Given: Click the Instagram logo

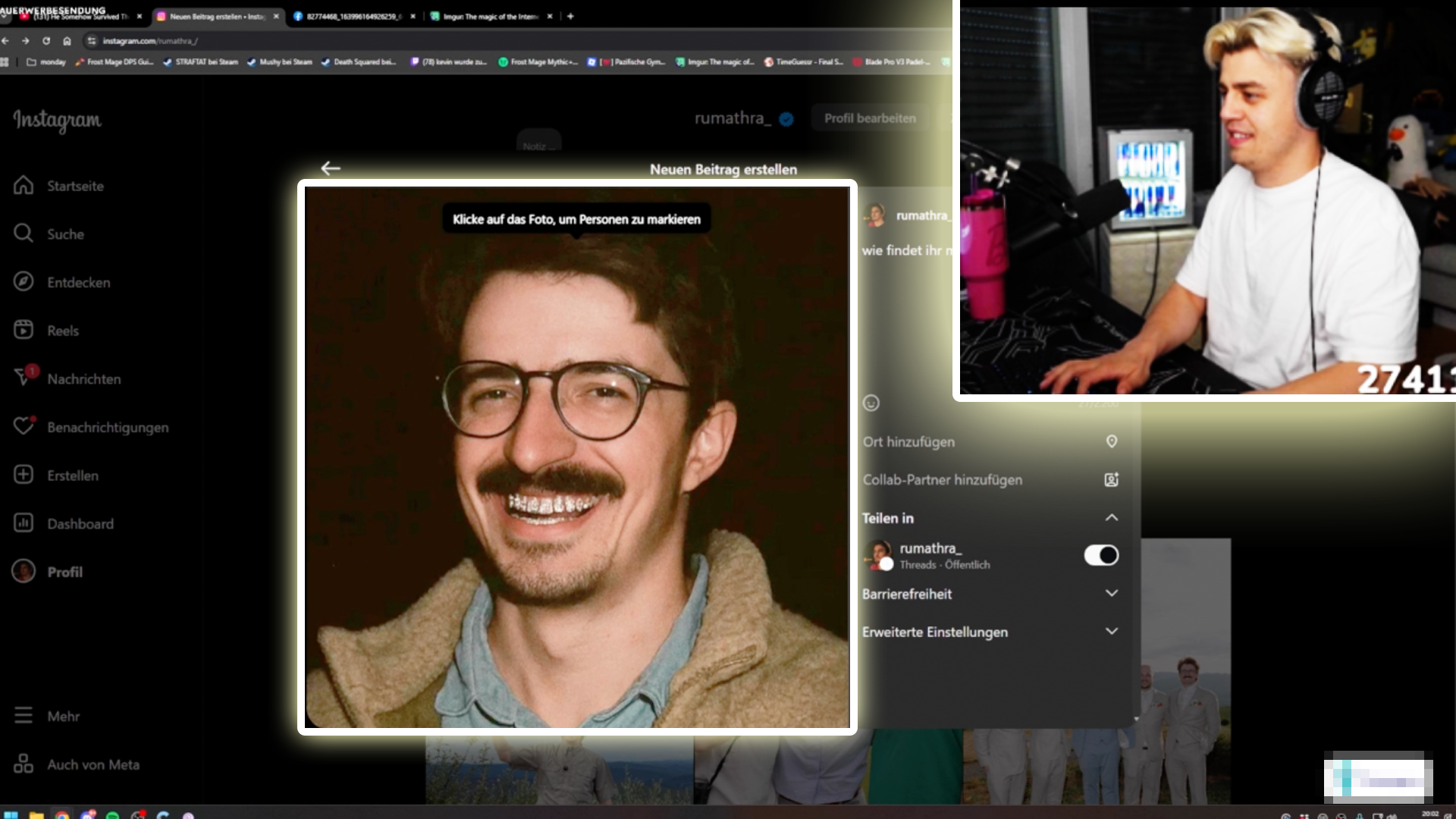Looking at the screenshot, I should tap(57, 120).
